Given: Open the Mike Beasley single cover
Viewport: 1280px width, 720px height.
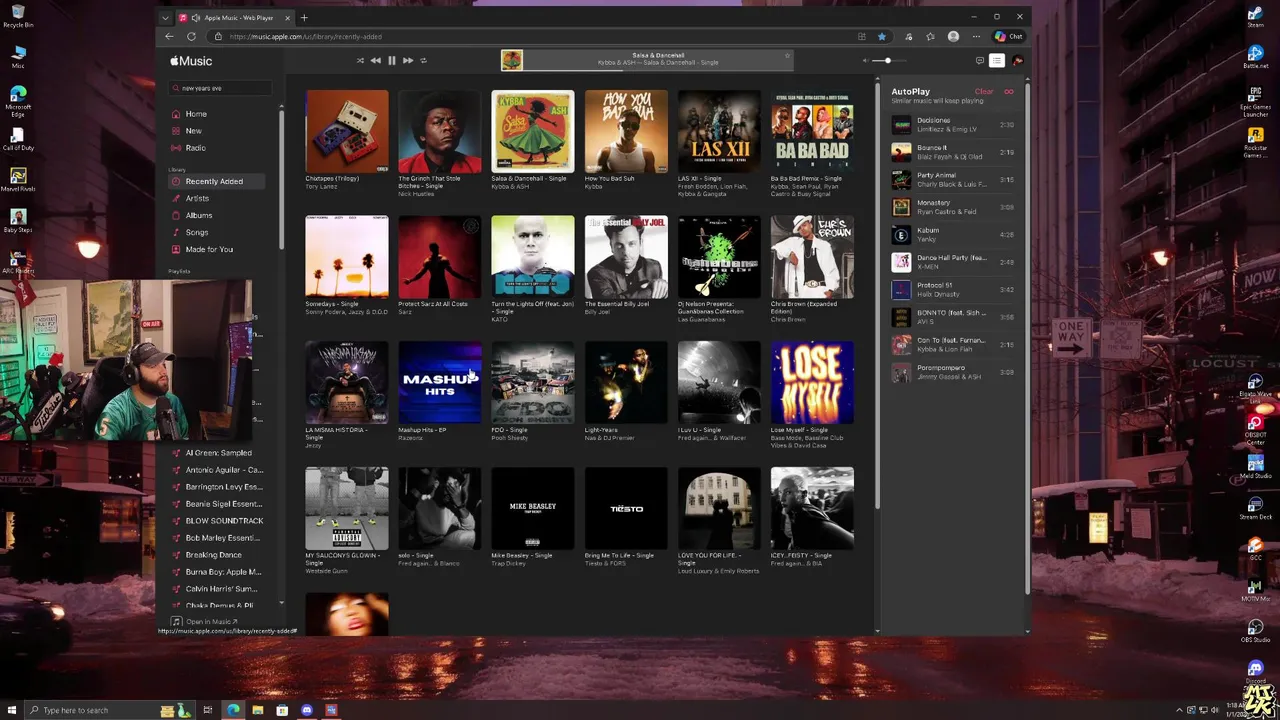Looking at the screenshot, I should (x=533, y=508).
